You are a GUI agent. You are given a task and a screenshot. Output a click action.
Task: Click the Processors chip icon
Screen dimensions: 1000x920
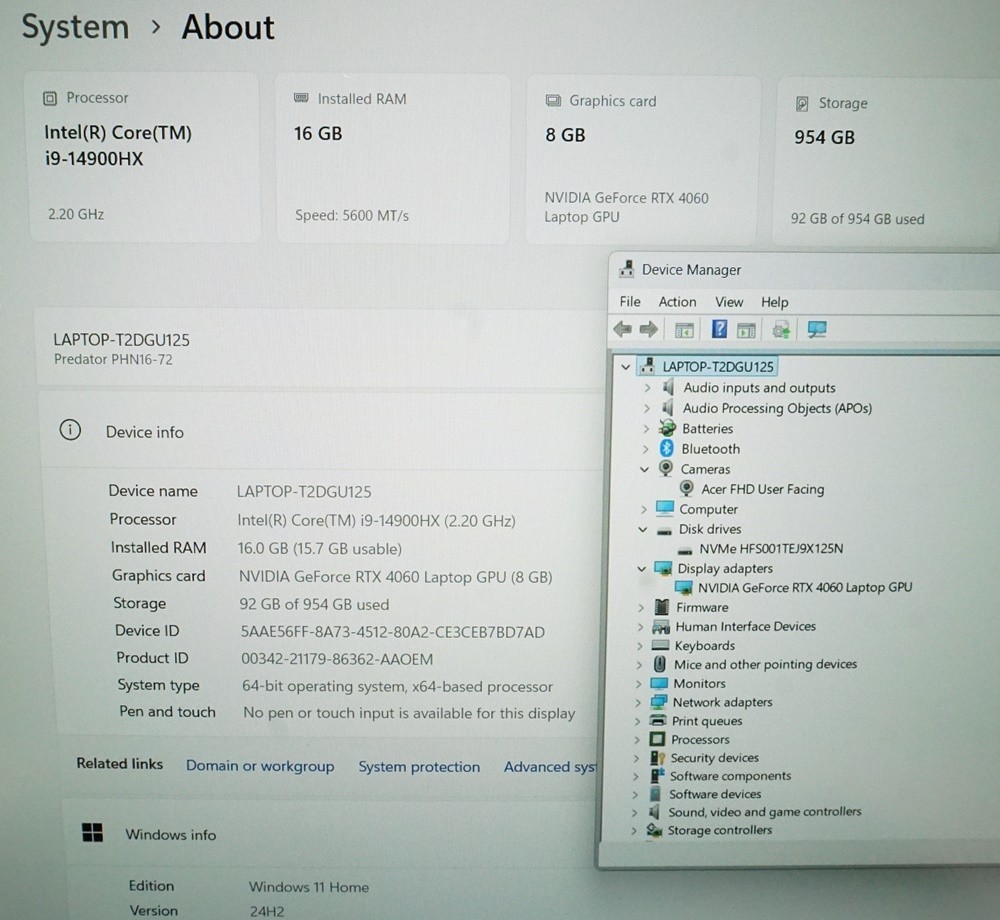click(x=657, y=739)
